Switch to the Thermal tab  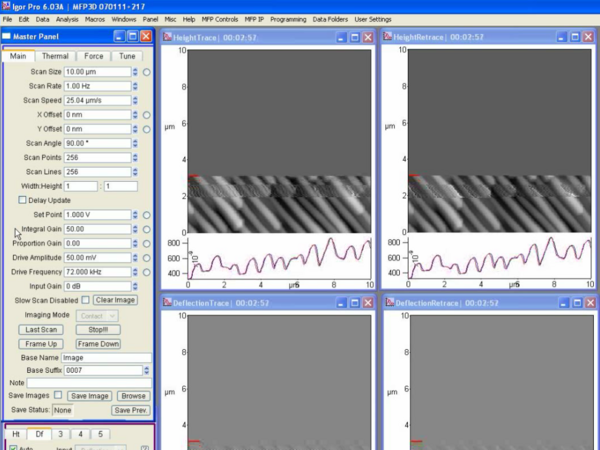click(55, 56)
